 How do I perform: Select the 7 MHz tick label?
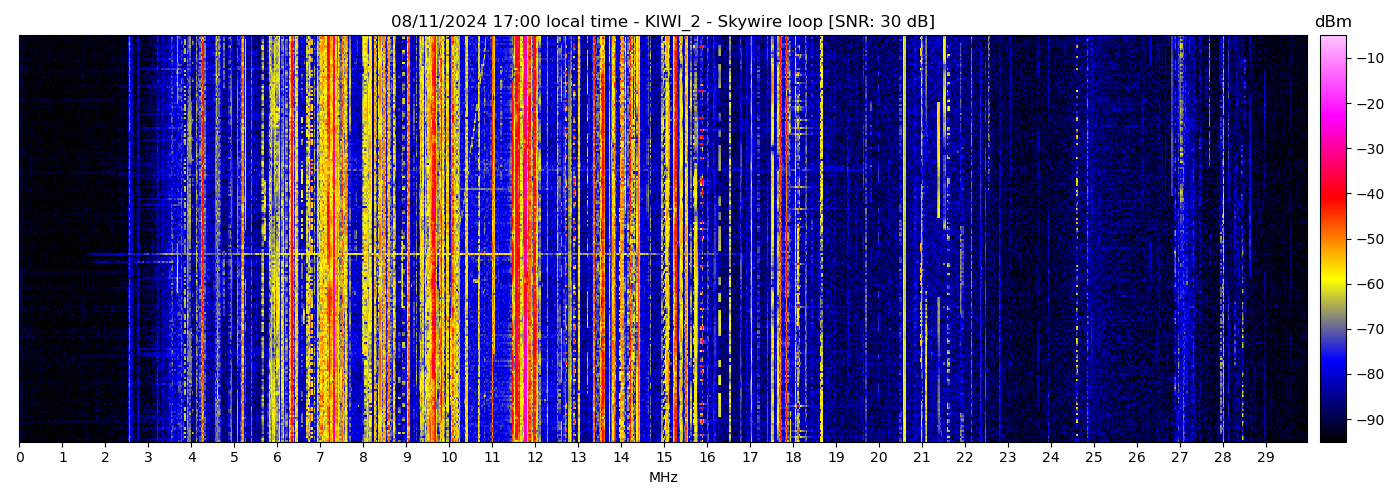[x=320, y=457]
